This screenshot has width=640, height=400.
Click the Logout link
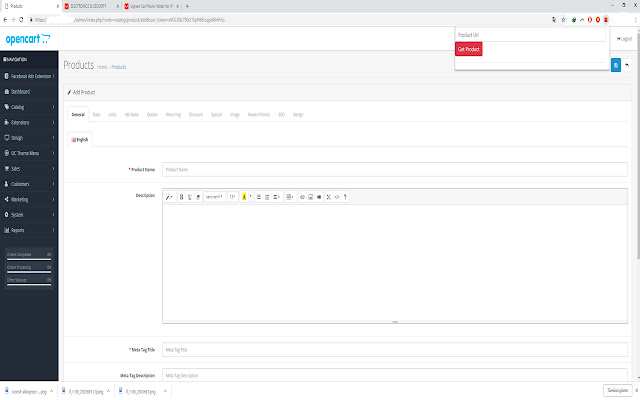[624, 39]
